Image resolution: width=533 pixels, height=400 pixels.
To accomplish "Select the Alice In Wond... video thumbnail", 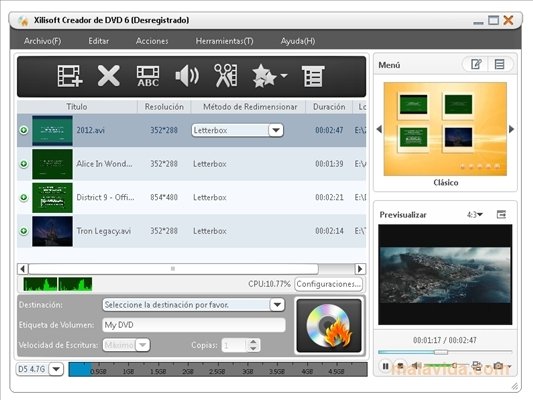I will (52, 164).
